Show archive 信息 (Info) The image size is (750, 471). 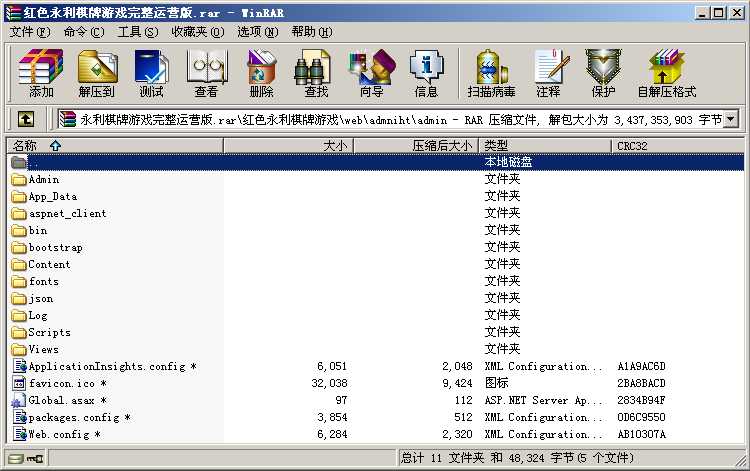[x=426, y=73]
